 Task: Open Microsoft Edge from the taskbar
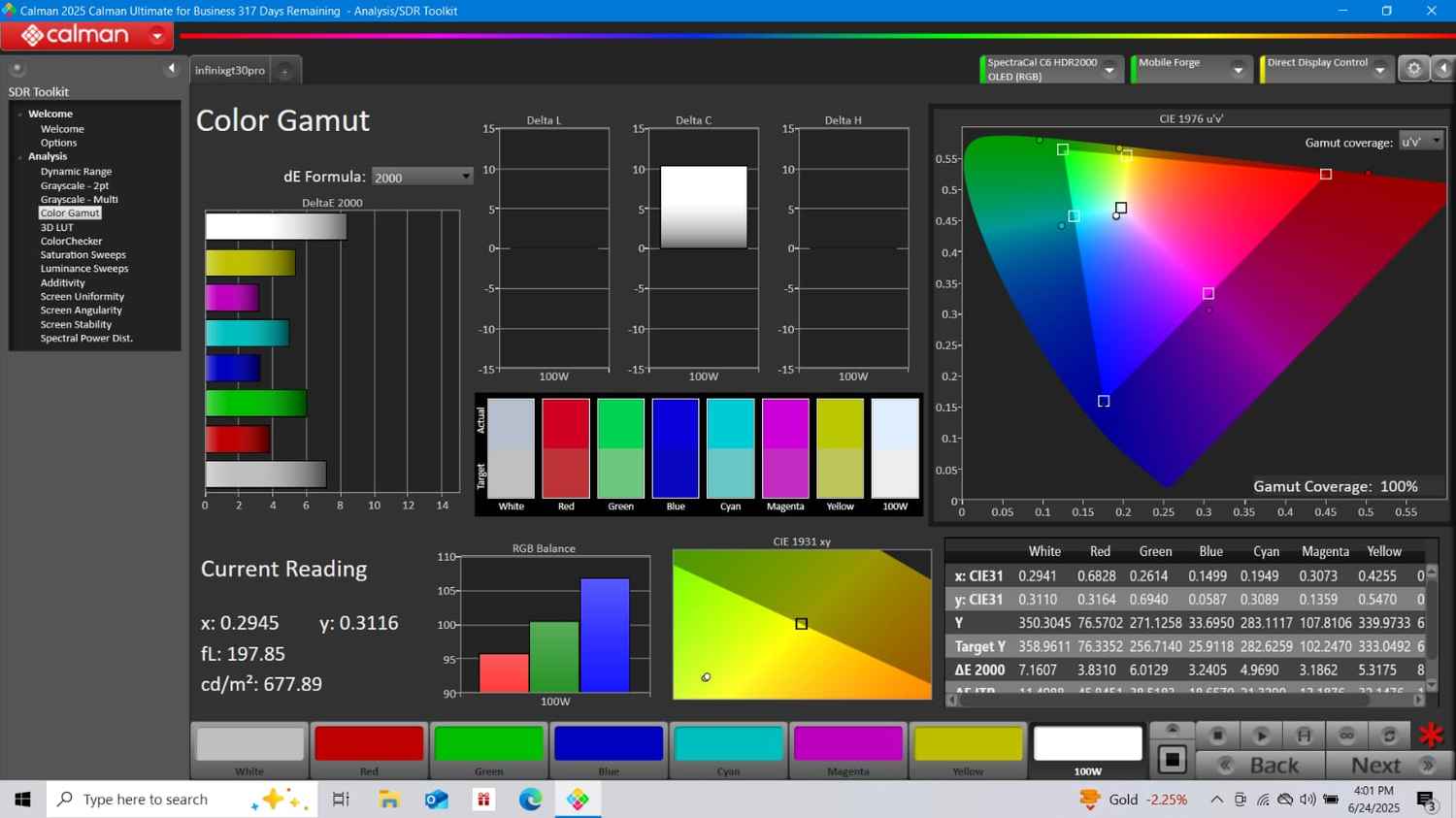pos(530,800)
